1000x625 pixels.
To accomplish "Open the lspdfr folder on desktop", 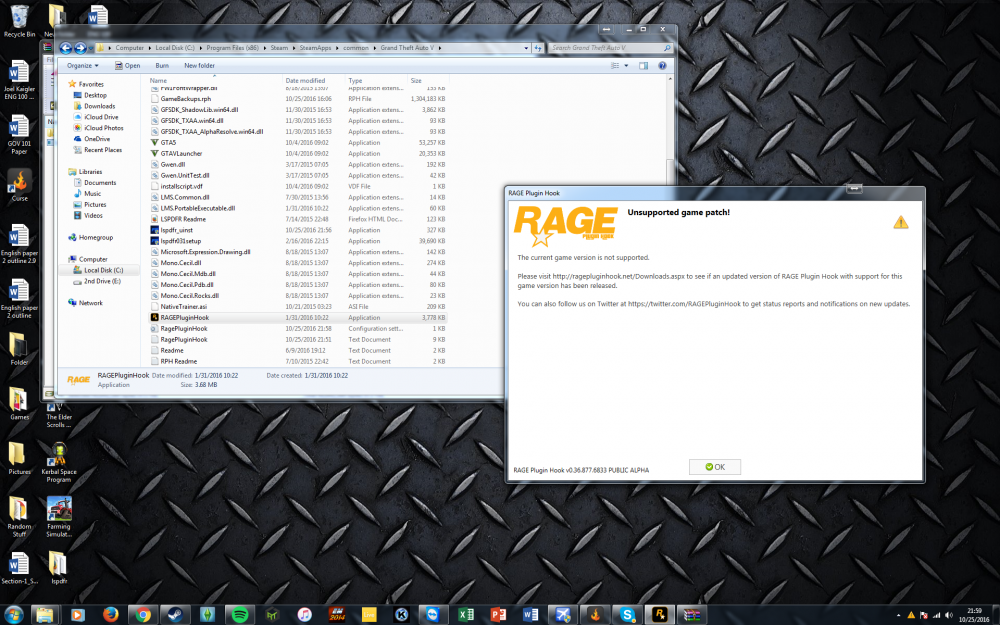I will (x=59, y=568).
